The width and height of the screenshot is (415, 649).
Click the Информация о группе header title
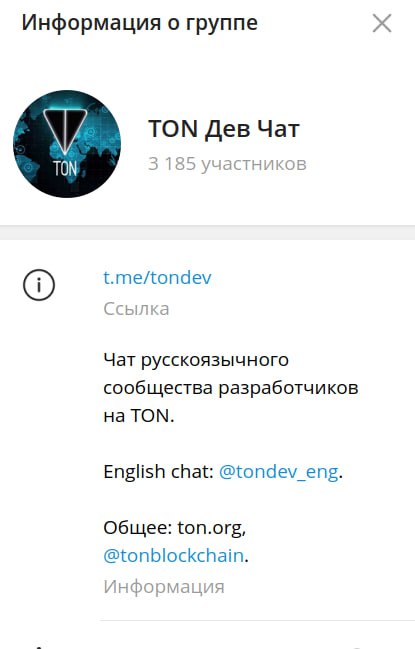tap(139, 22)
